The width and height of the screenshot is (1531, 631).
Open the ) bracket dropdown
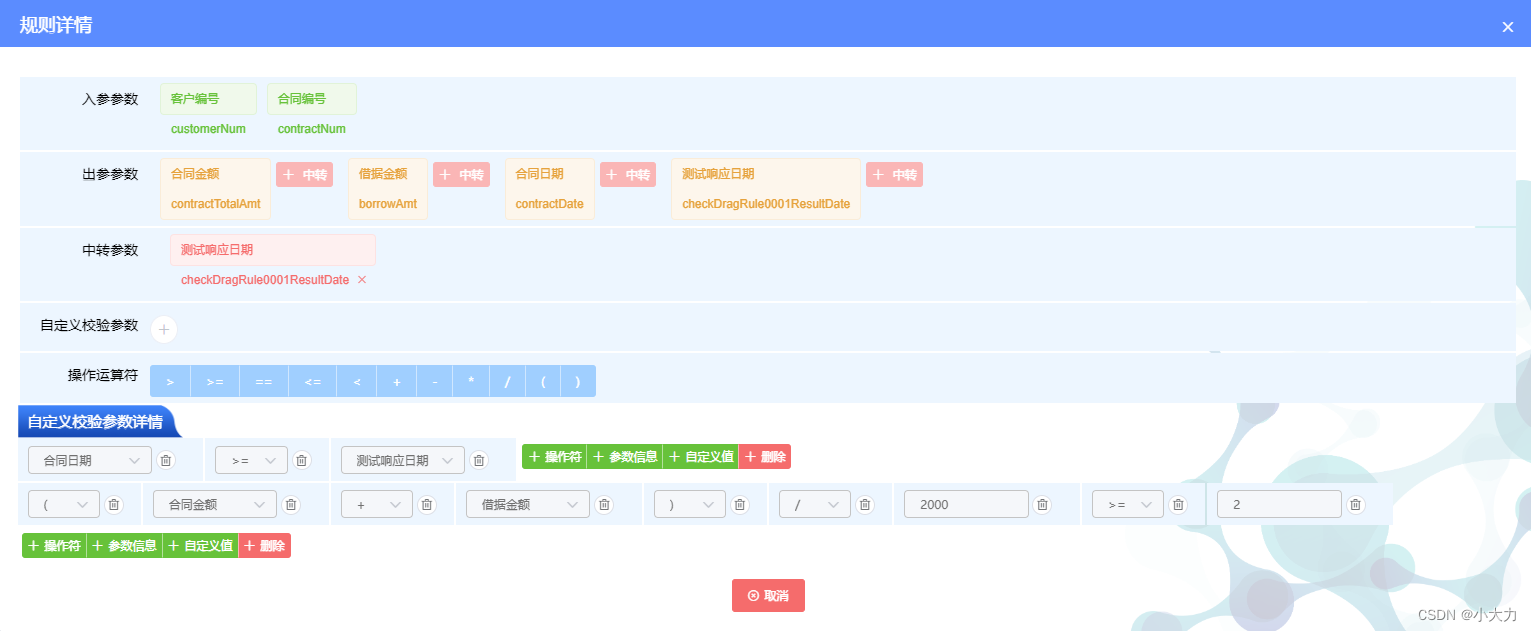point(690,505)
